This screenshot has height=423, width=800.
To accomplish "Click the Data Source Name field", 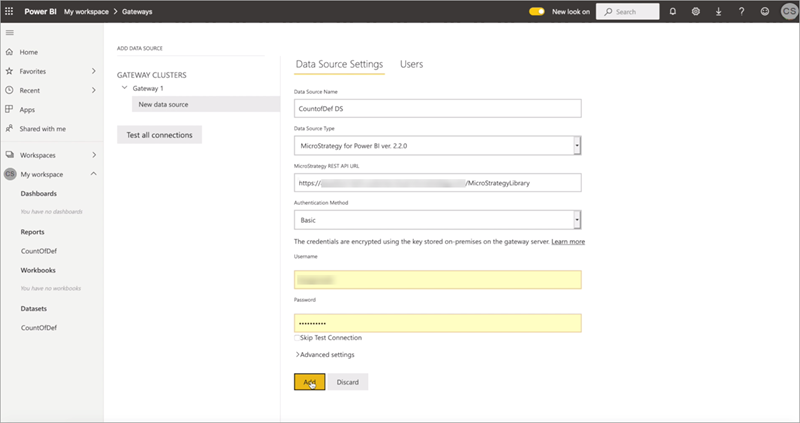I will pos(437,109).
